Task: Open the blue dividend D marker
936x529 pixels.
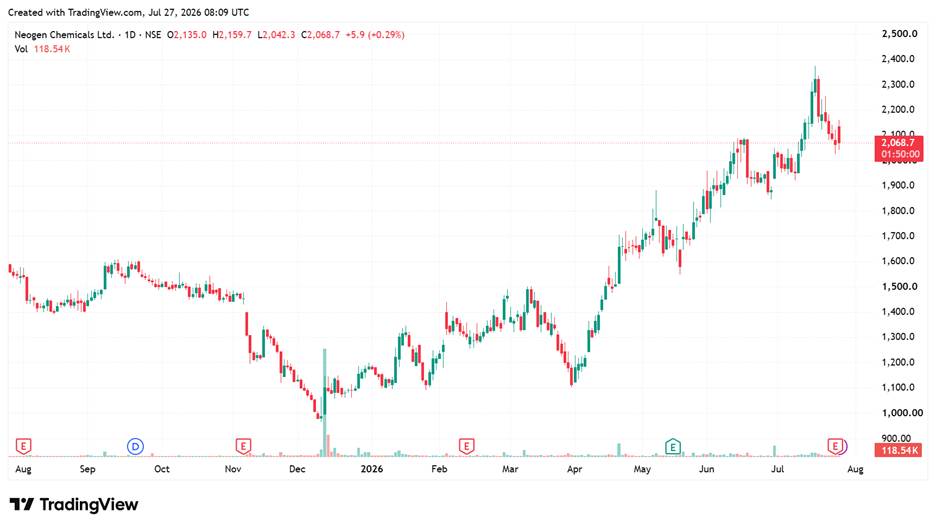Action: click(136, 446)
